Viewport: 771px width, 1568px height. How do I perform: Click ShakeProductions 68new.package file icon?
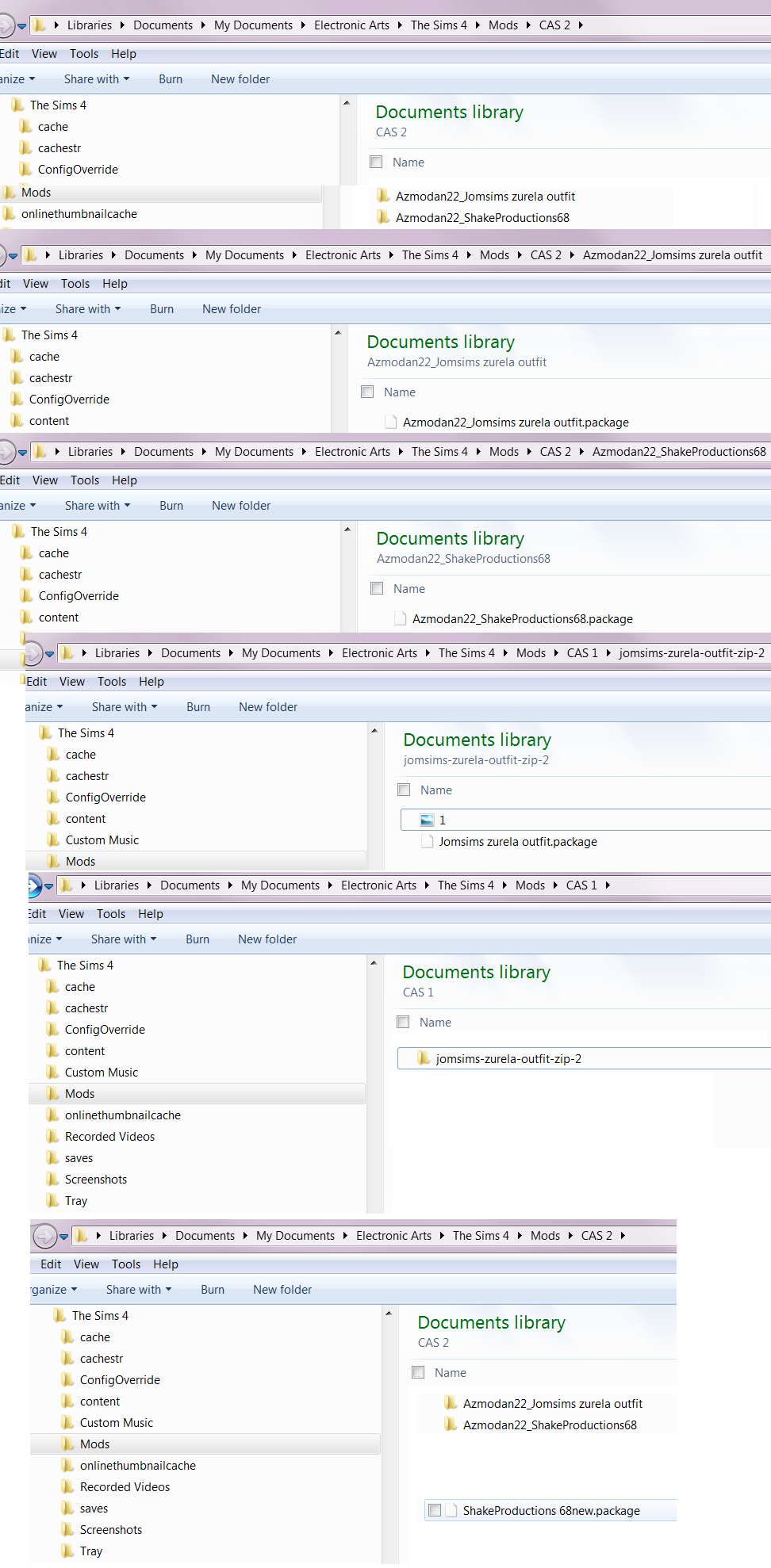point(452,1510)
